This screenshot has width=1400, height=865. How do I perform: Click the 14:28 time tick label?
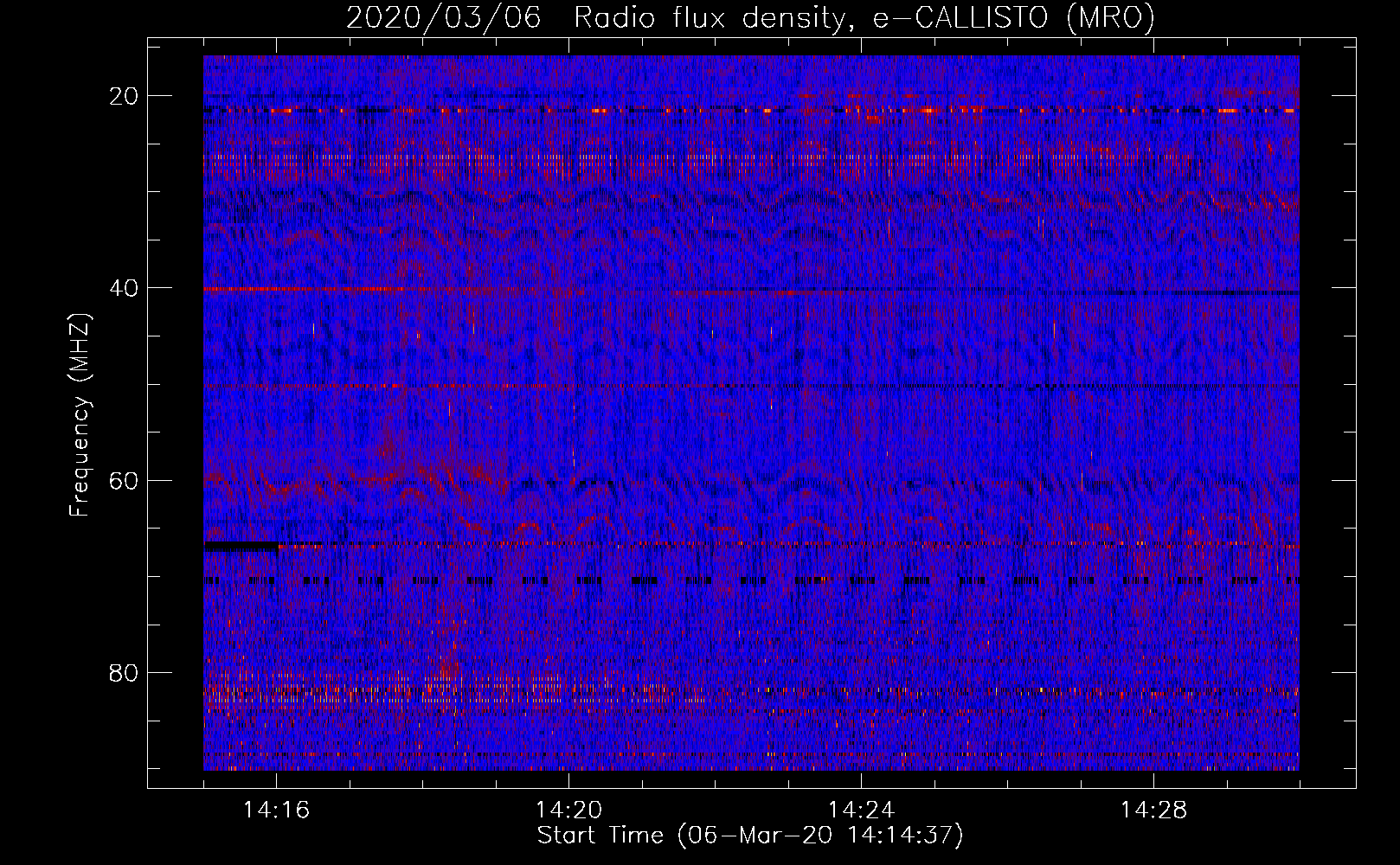pos(1153,810)
